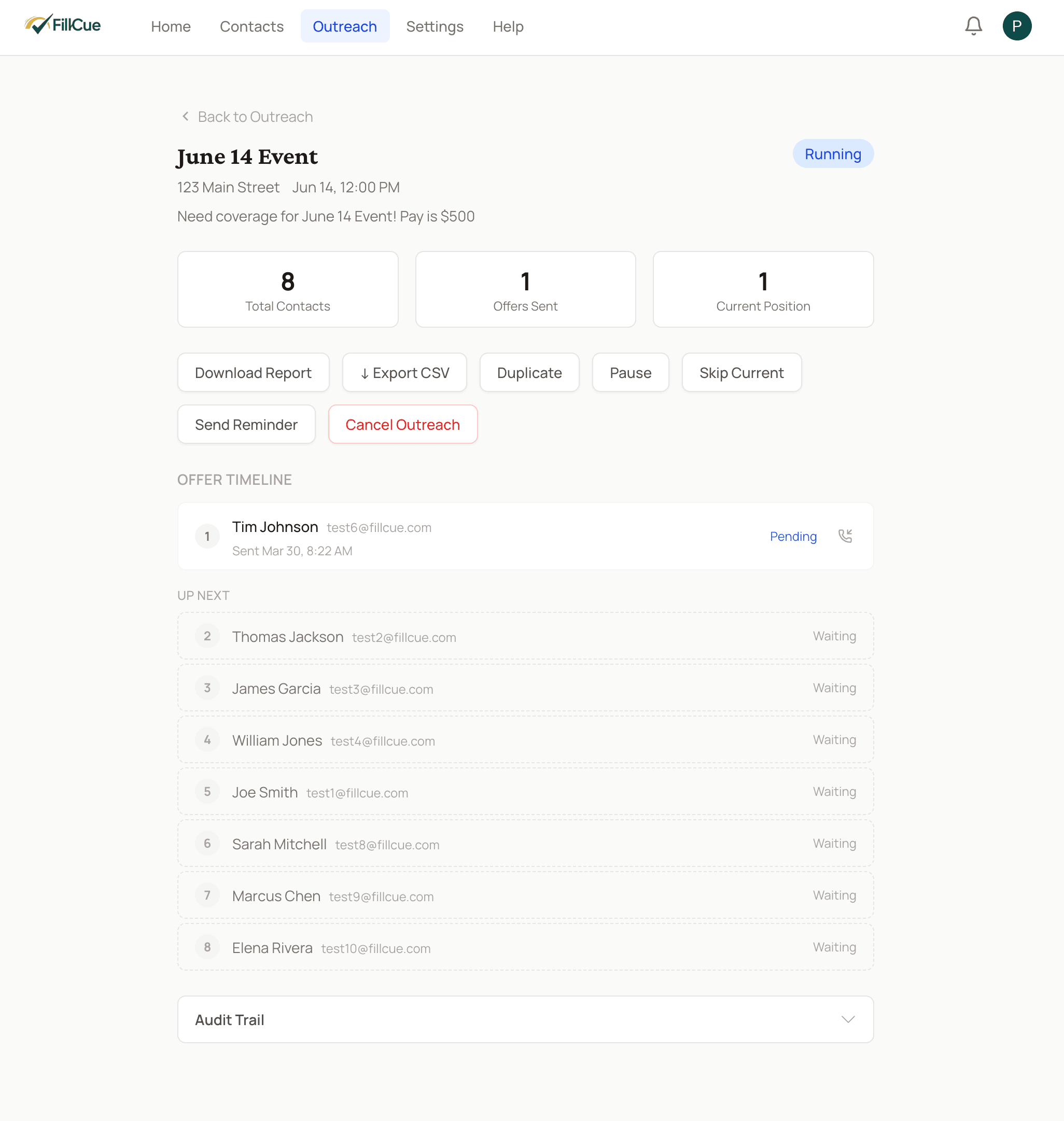Screen dimensions: 1064x1121
Task: Open the Up Next list entry for Sarah Mitchell
Action: (x=525, y=843)
